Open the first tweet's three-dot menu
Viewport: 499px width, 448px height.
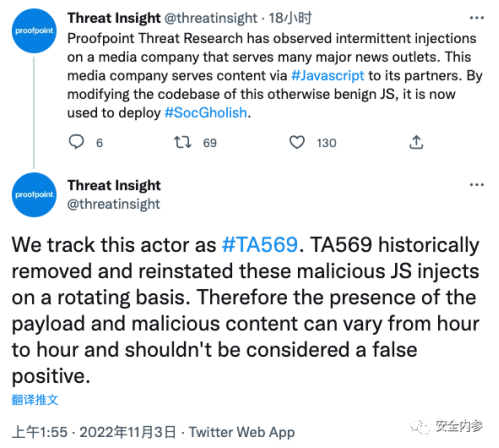click(476, 18)
